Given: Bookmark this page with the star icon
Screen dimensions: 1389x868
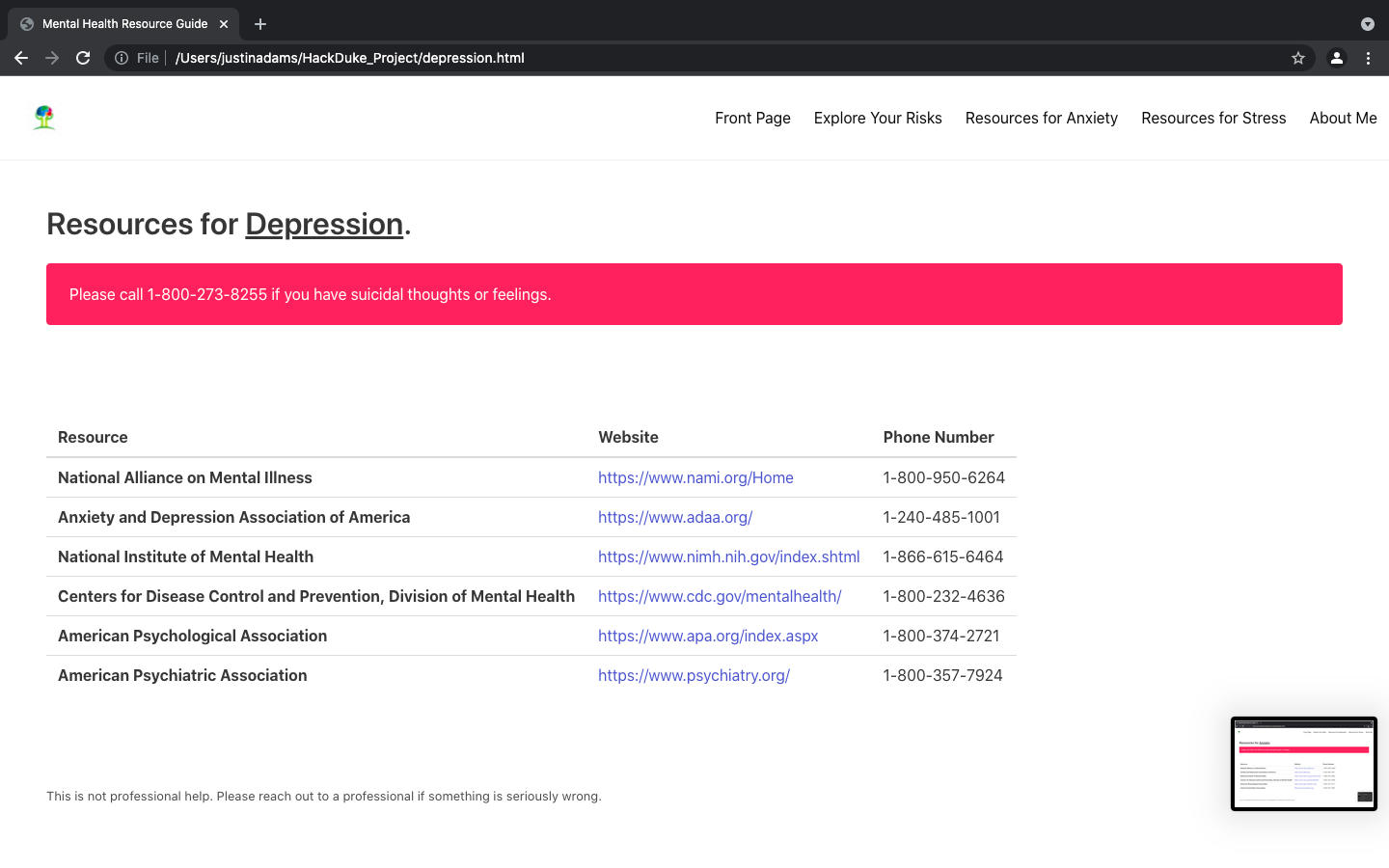Looking at the screenshot, I should coord(1298,58).
